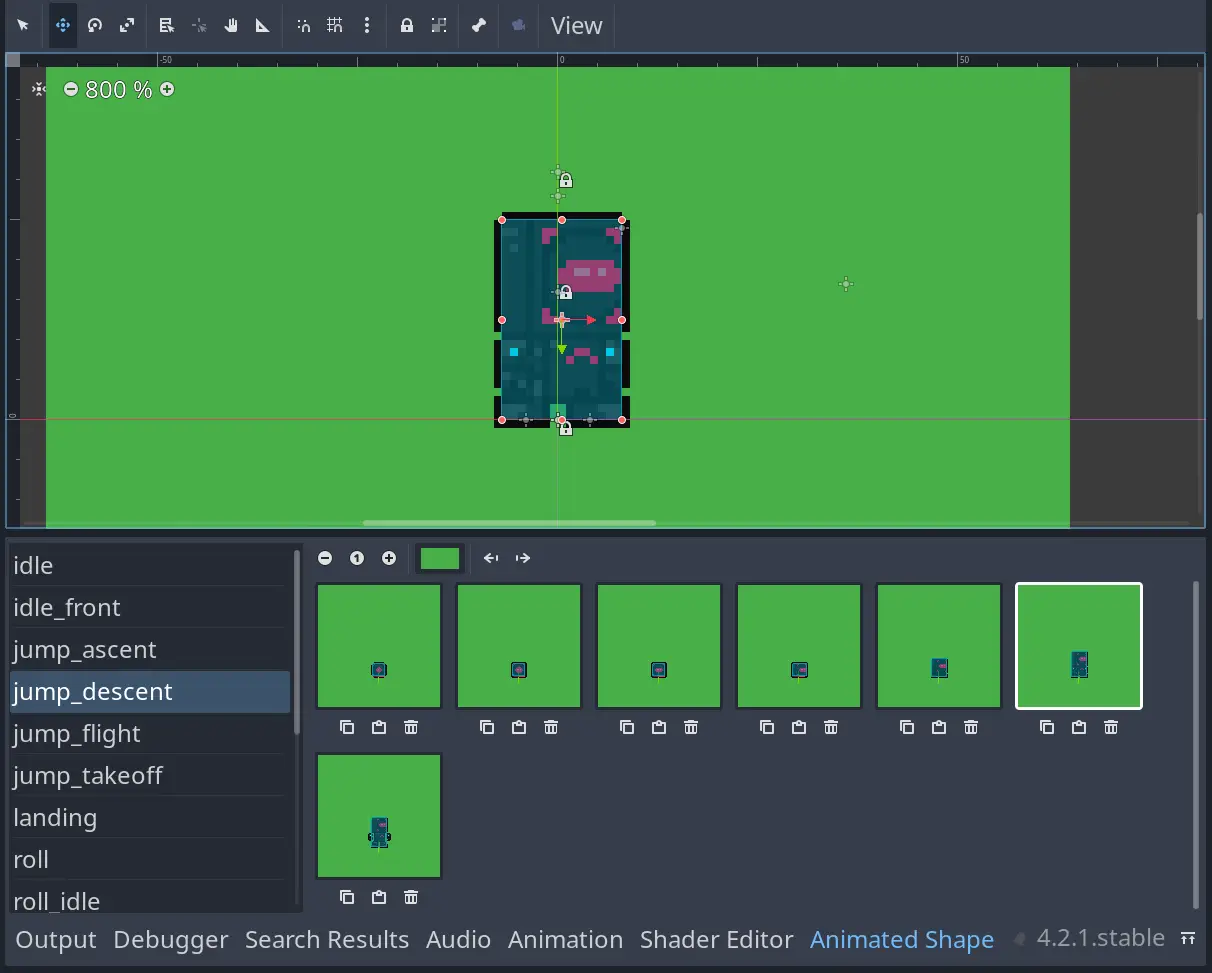Move frame right with arrow icon
Viewport: 1212px width, 973px height.
[x=523, y=558]
